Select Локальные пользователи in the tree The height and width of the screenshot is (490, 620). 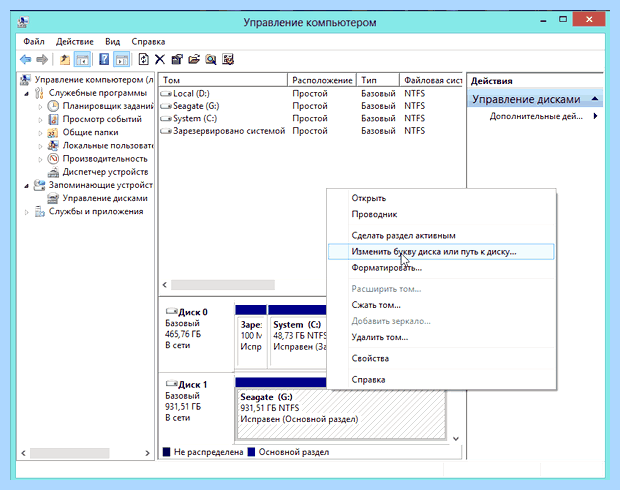point(108,146)
